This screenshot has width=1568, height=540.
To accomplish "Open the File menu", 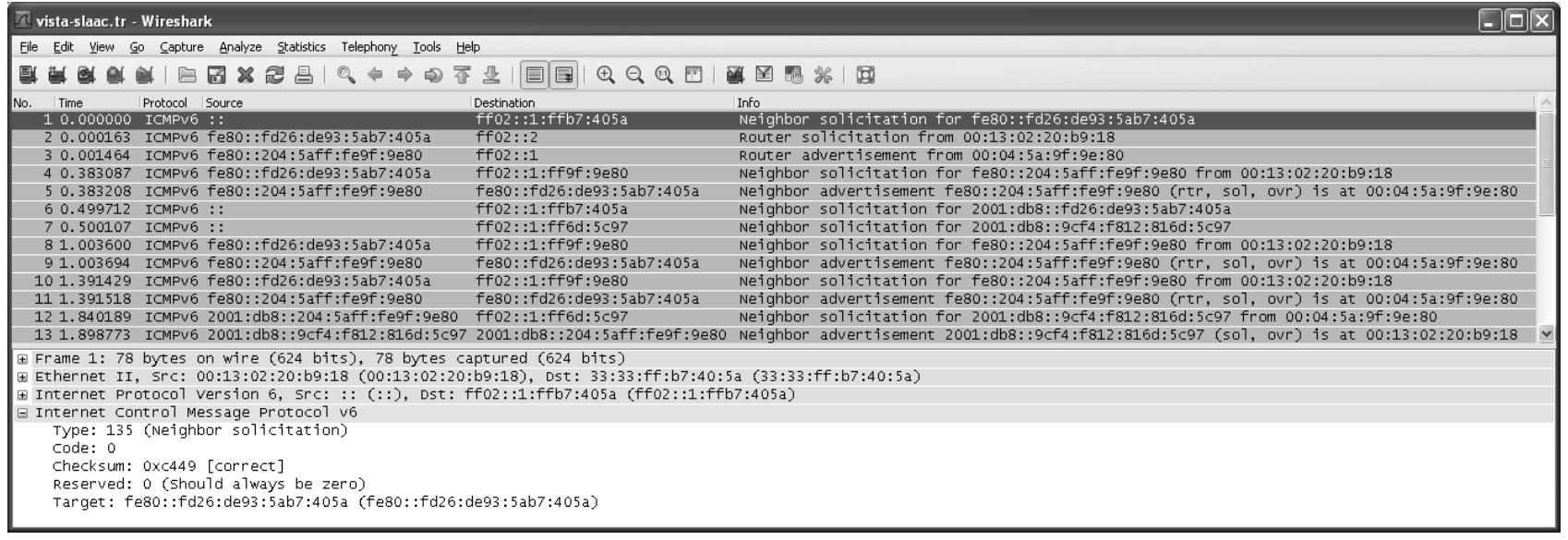I will 29,47.
